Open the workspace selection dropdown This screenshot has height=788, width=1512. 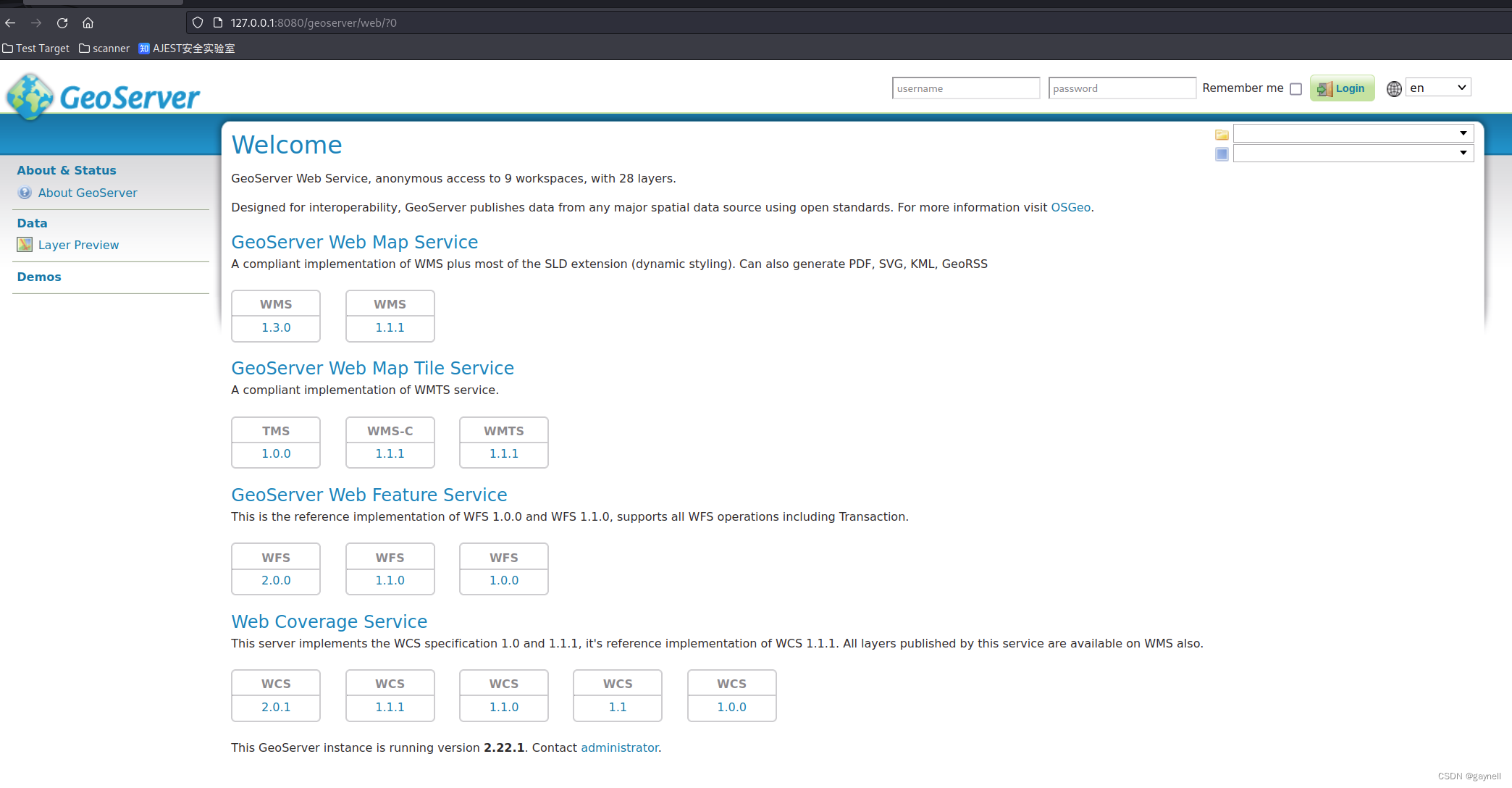1353,133
